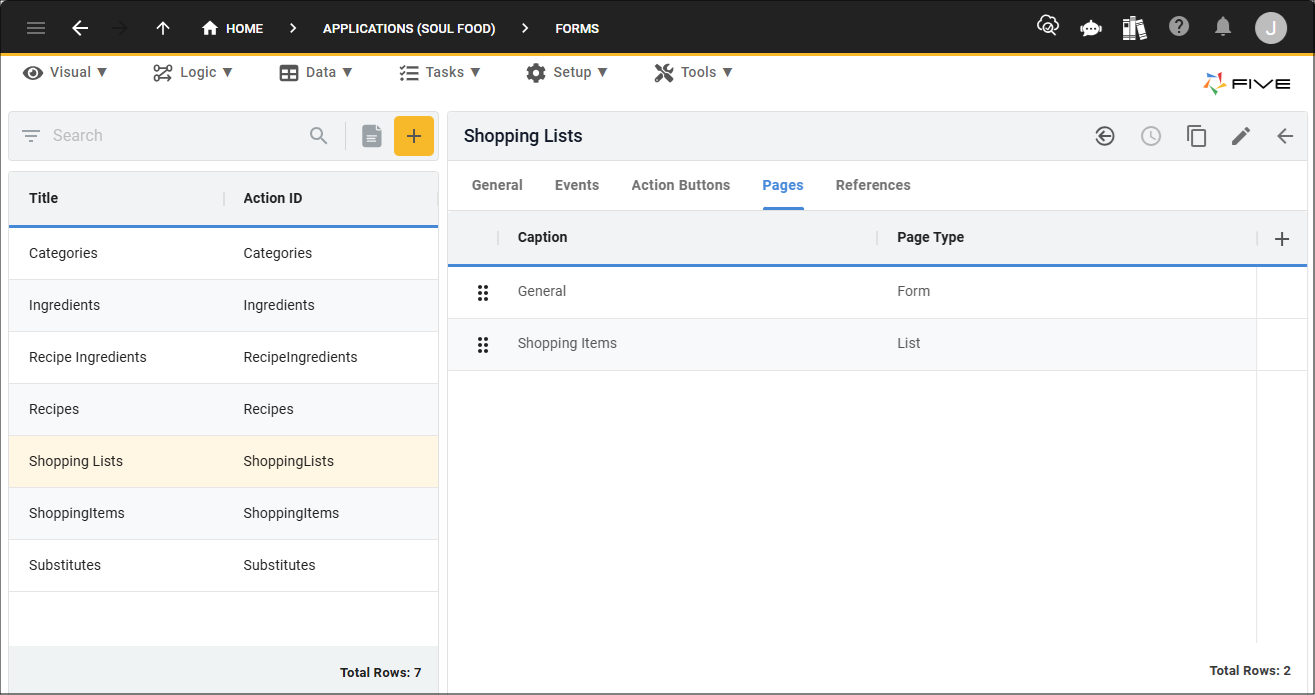Grab drag handle of General row
1315x695 pixels.
point(483,292)
